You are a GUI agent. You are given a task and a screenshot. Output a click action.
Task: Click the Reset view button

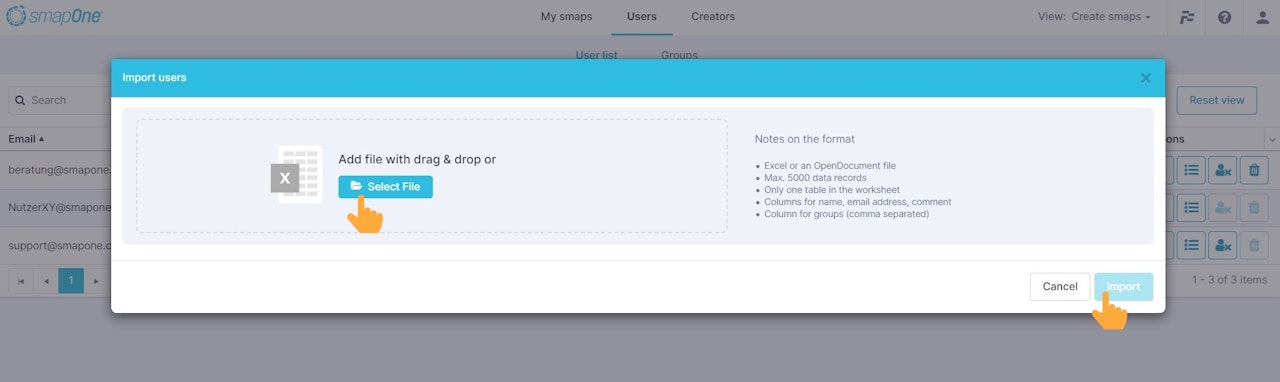coord(1217,100)
